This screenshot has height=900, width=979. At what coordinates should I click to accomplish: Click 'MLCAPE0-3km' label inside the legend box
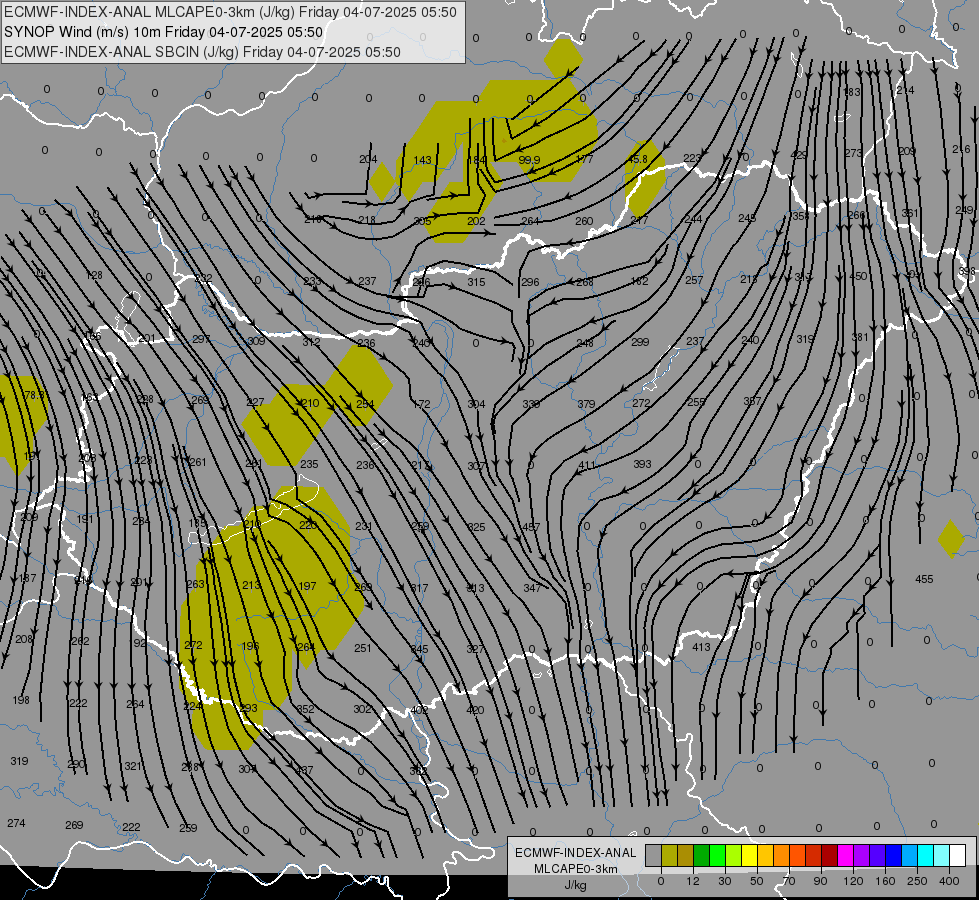pyautogui.click(x=575, y=869)
